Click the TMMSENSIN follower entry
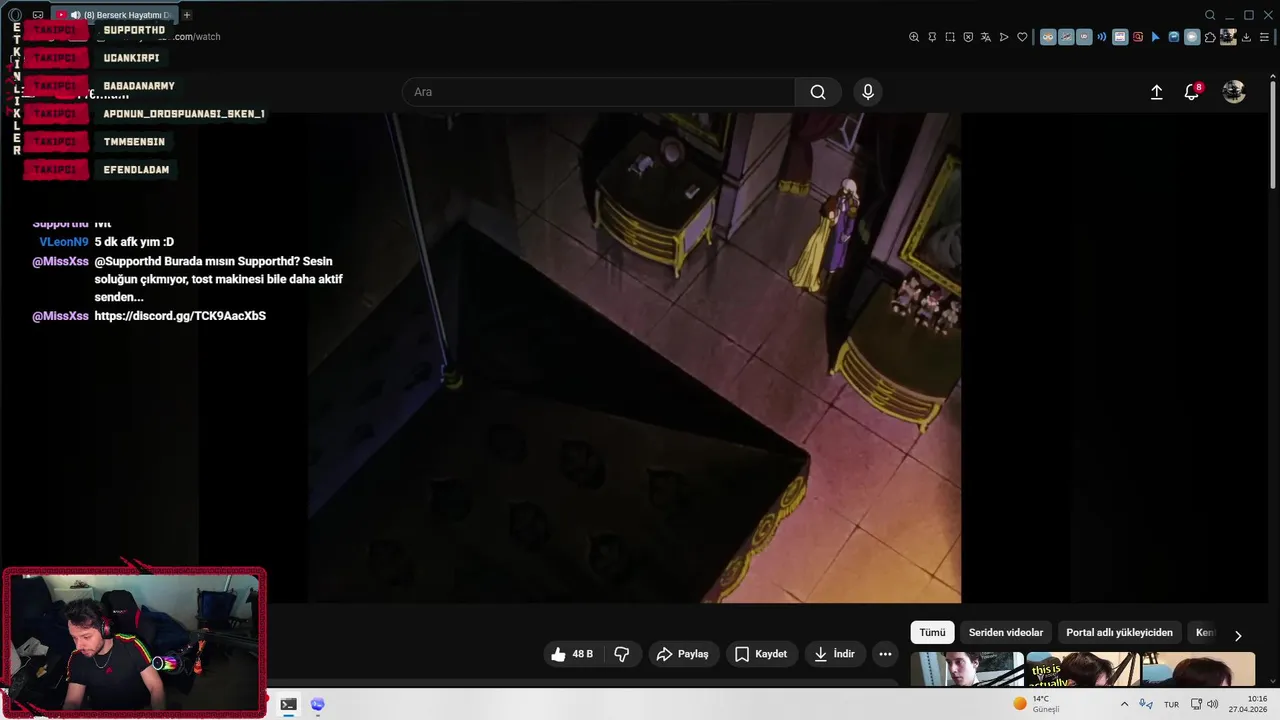Image resolution: width=1280 pixels, height=720 pixels. [x=134, y=142]
